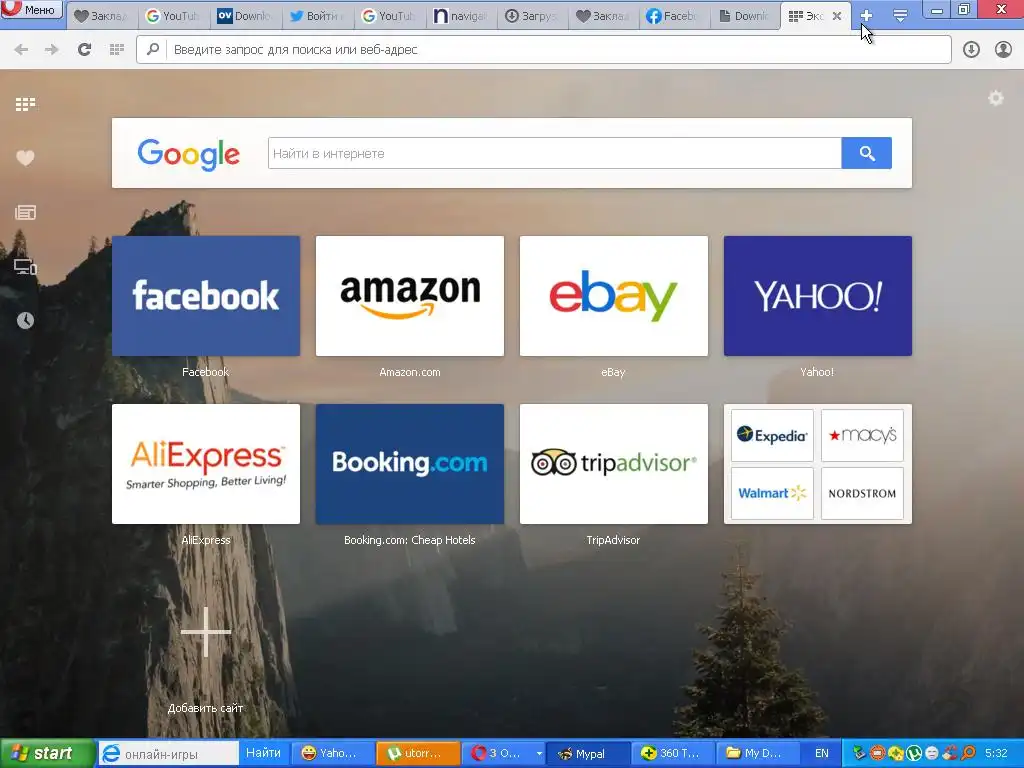Screen dimensions: 1024x768
Task: Open Mypal taskbar item
Action: pos(586,754)
